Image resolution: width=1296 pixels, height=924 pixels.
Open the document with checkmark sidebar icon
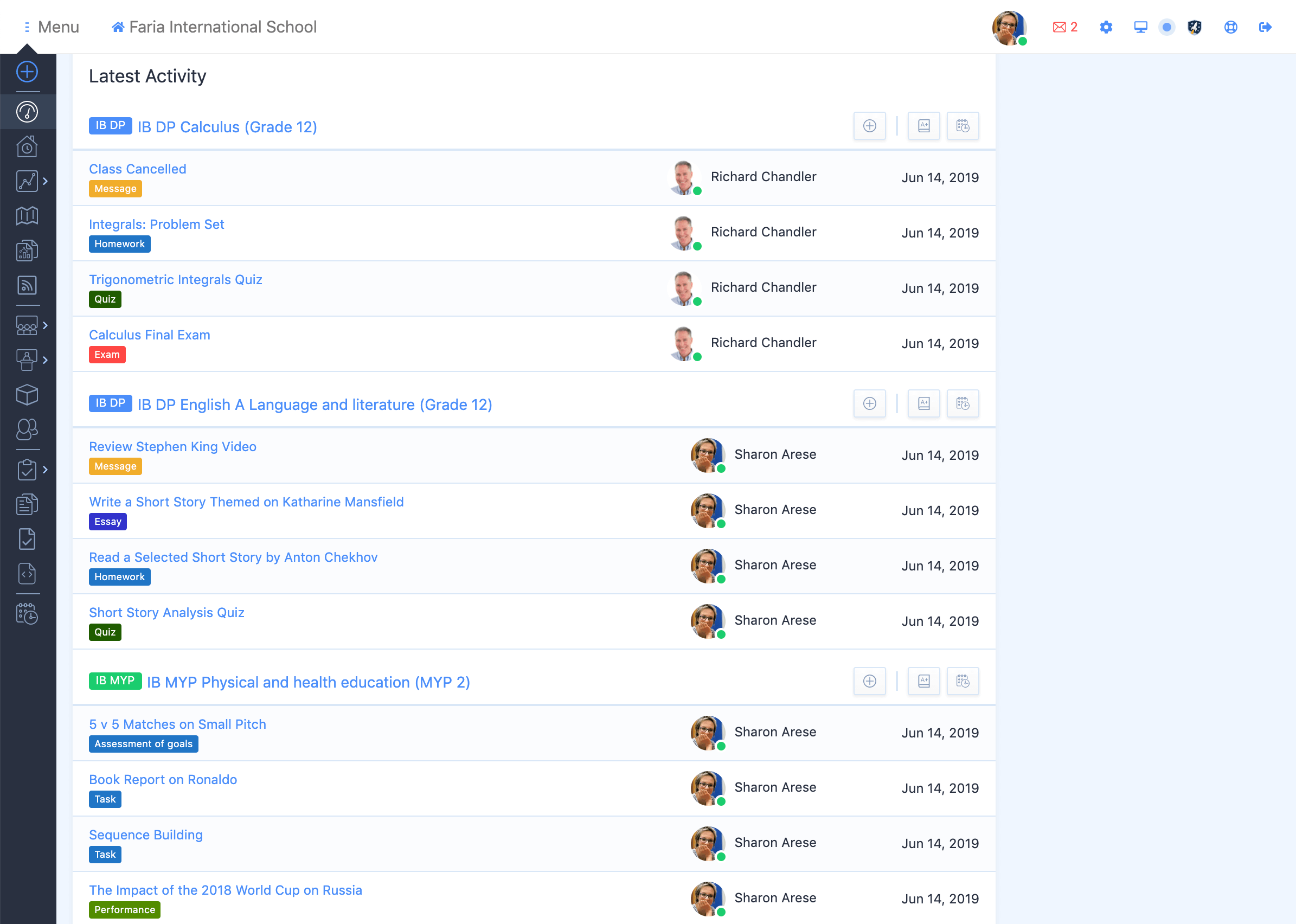tap(27, 539)
